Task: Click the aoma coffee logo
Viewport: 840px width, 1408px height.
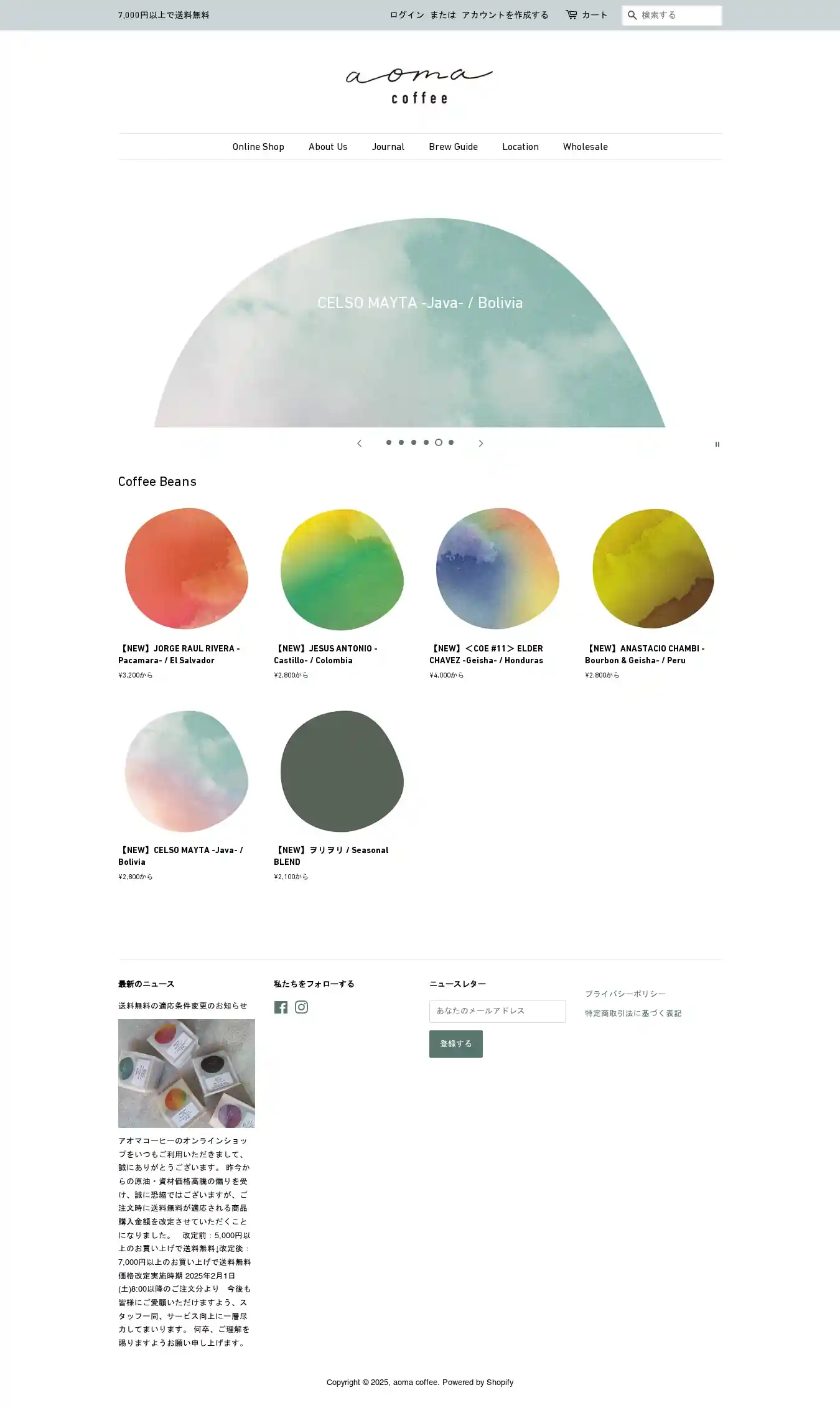Action: coord(419,85)
